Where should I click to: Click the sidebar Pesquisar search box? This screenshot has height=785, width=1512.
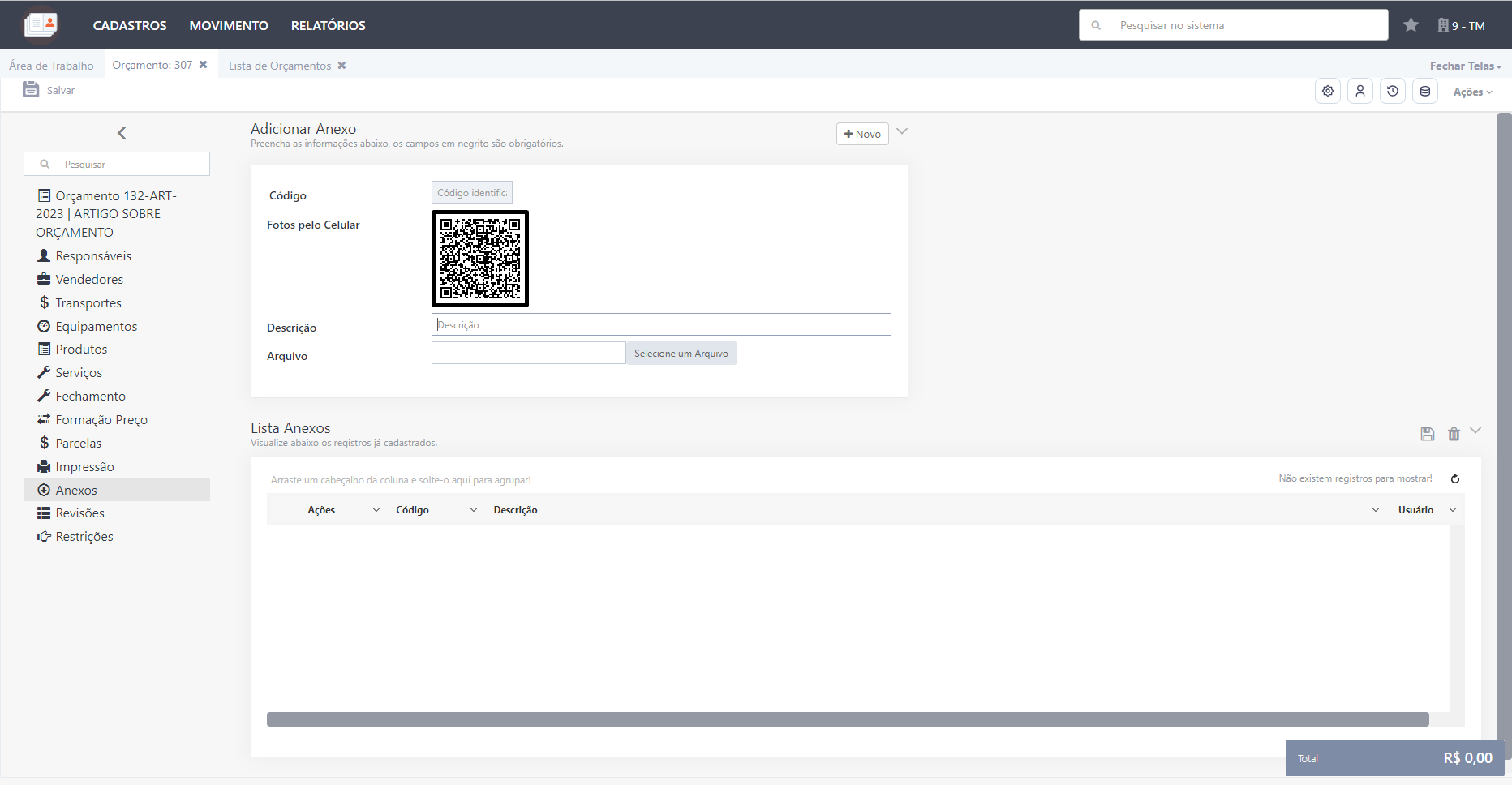(x=117, y=164)
